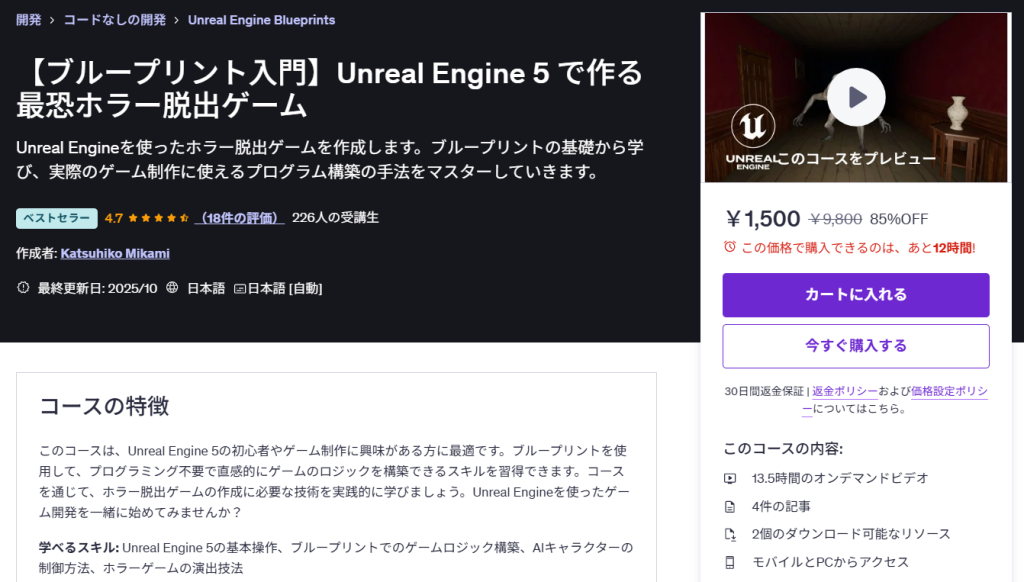Screen dimensions: 1024x582
Task: Click the alarm clock icon beside price deadline
Action: 730,247
